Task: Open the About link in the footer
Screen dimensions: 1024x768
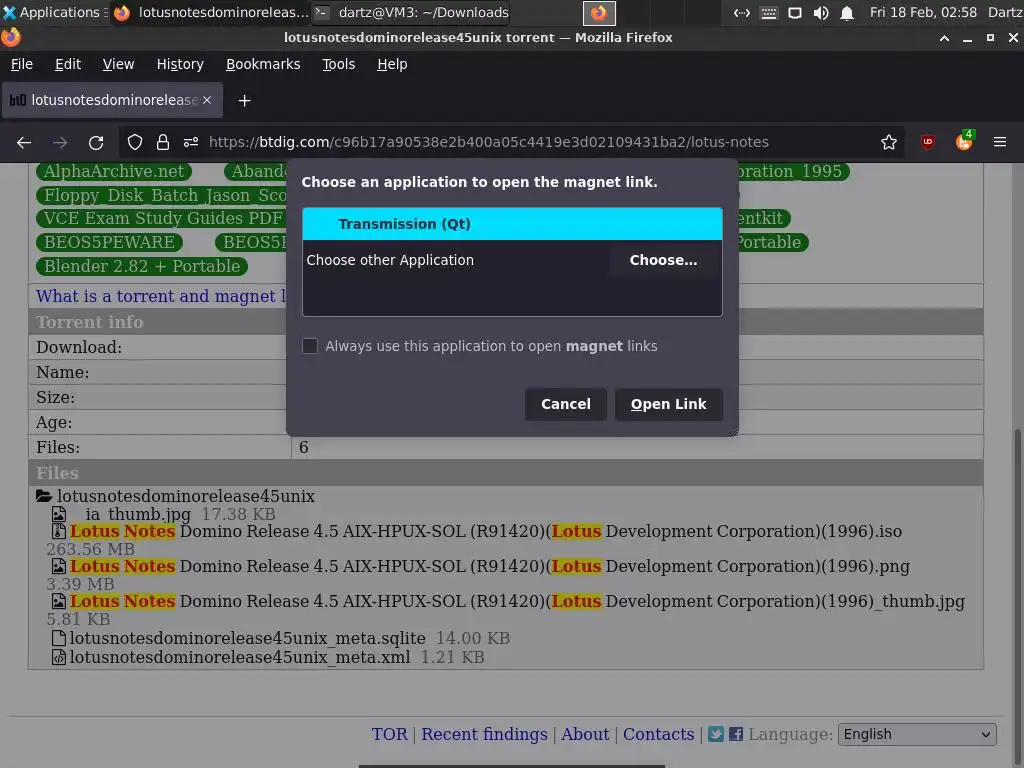Action: pos(584,734)
